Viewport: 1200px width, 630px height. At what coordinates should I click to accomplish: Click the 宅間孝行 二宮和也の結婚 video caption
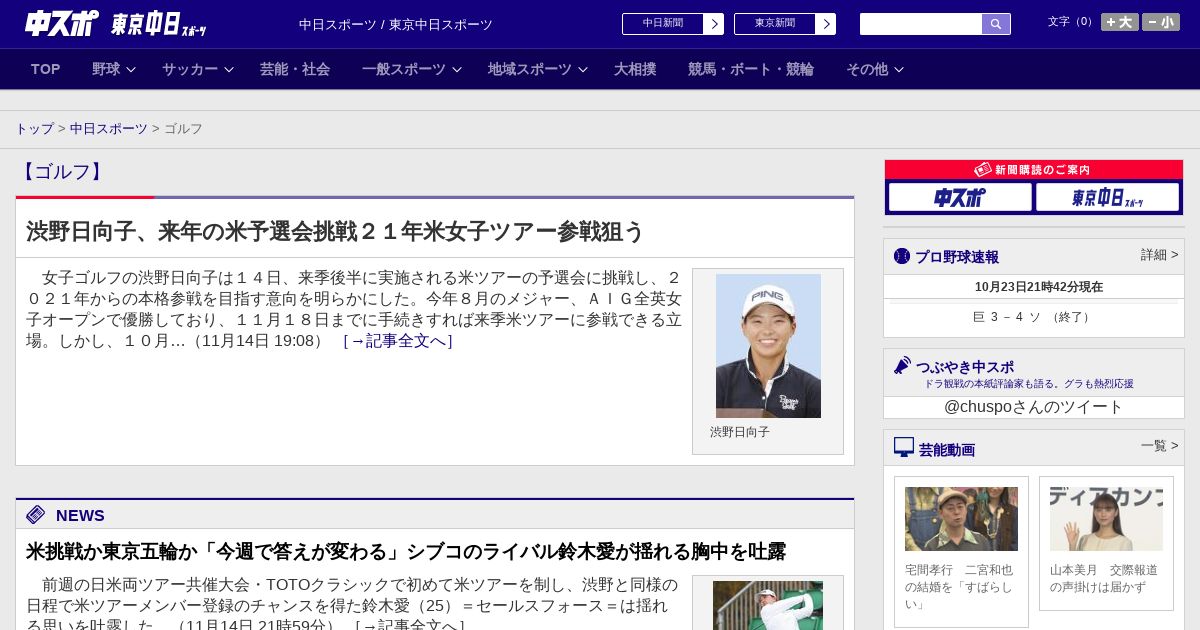click(x=961, y=587)
